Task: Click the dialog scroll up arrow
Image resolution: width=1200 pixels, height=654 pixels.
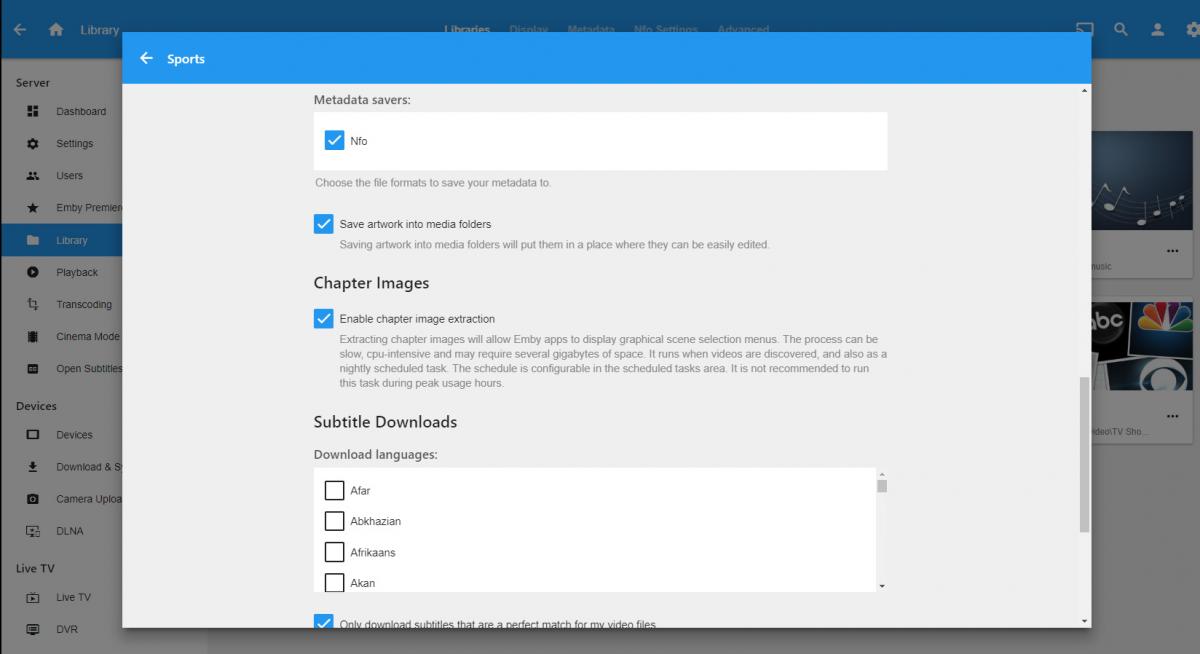Action: pyautogui.click(x=1085, y=90)
